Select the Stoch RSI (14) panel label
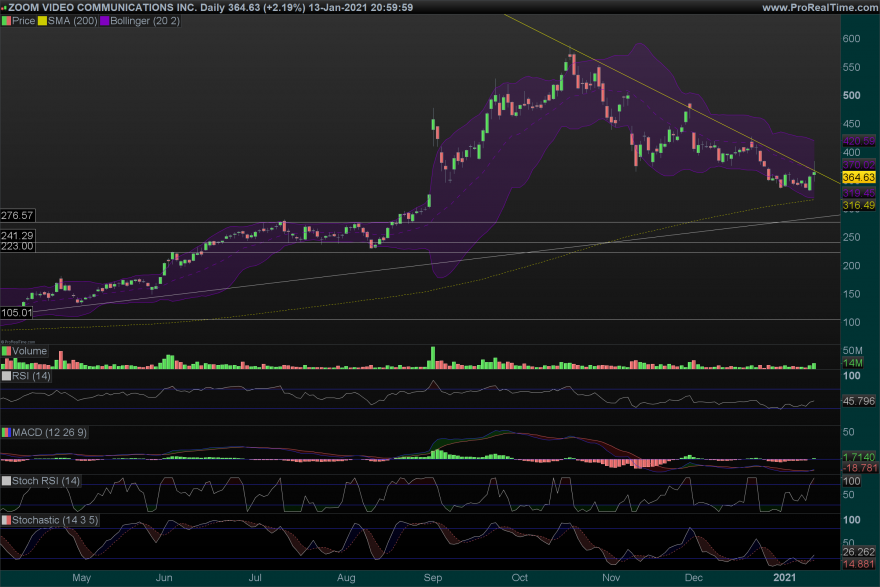The height and width of the screenshot is (587, 880). (46, 481)
